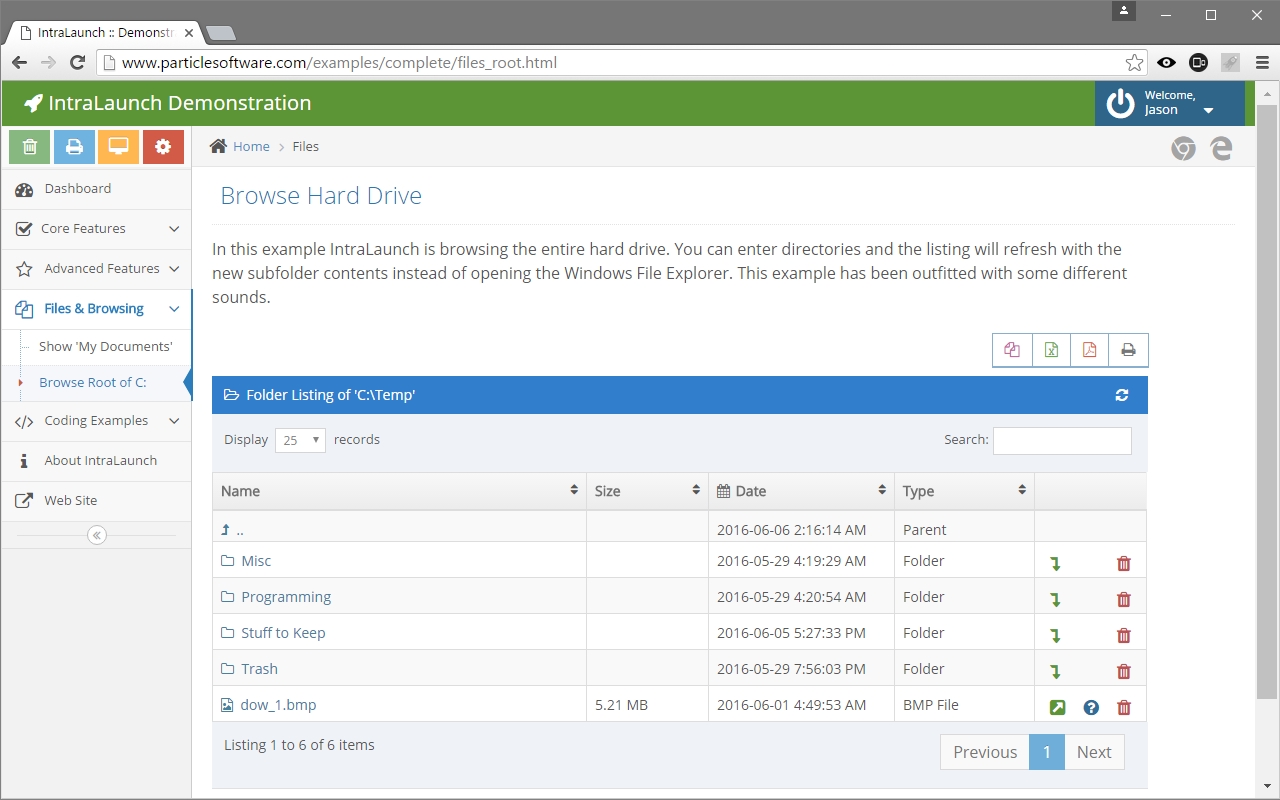This screenshot has width=1280, height=800.
Task: Go up to parent directory '..' row
Action: 679,529
